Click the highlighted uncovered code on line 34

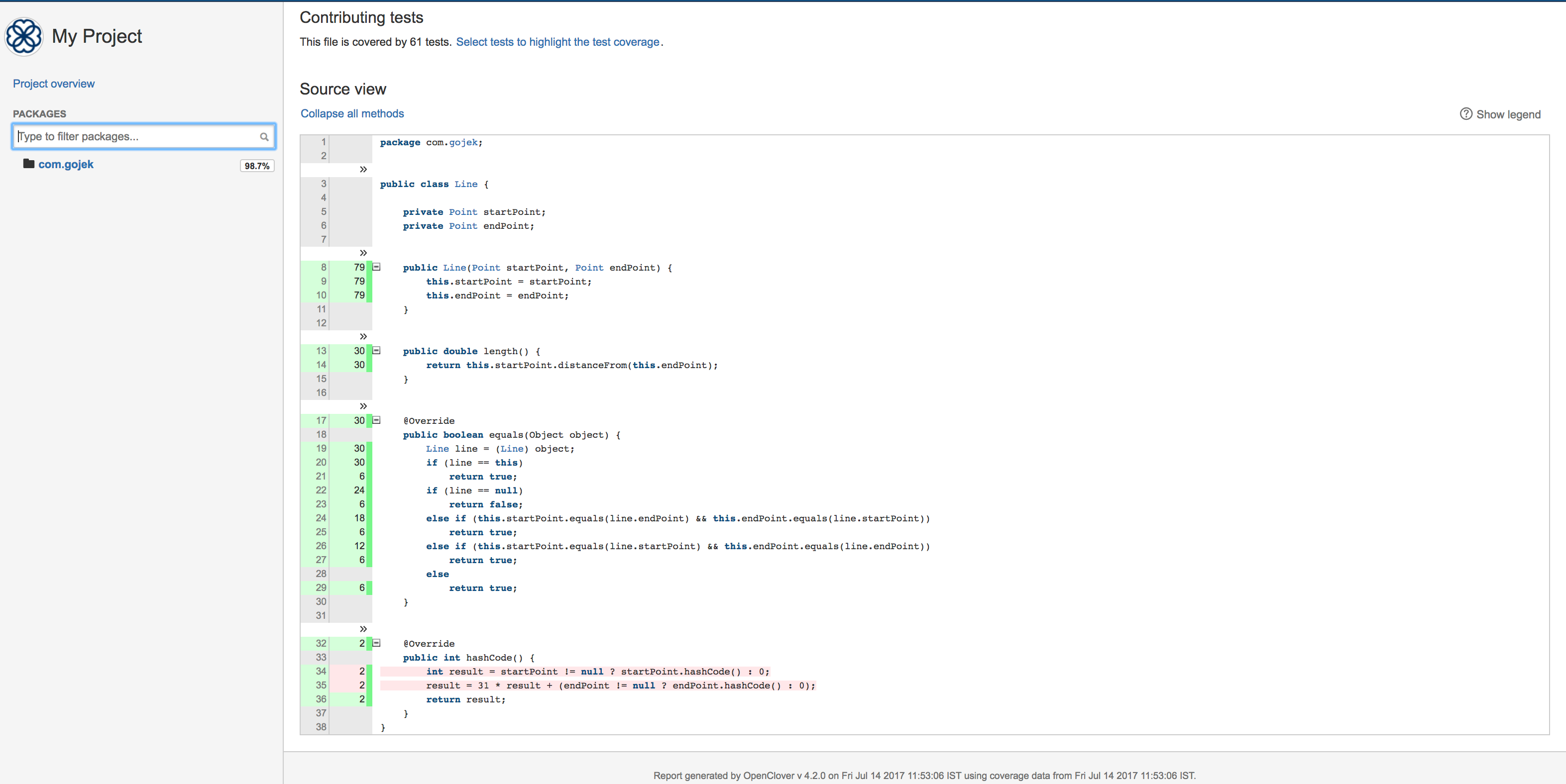[x=574, y=672]
